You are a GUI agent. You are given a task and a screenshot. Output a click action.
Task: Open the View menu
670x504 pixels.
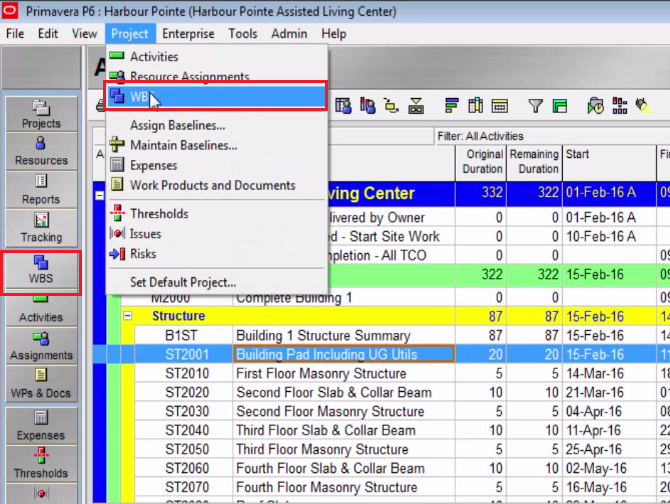coord(84,34)
